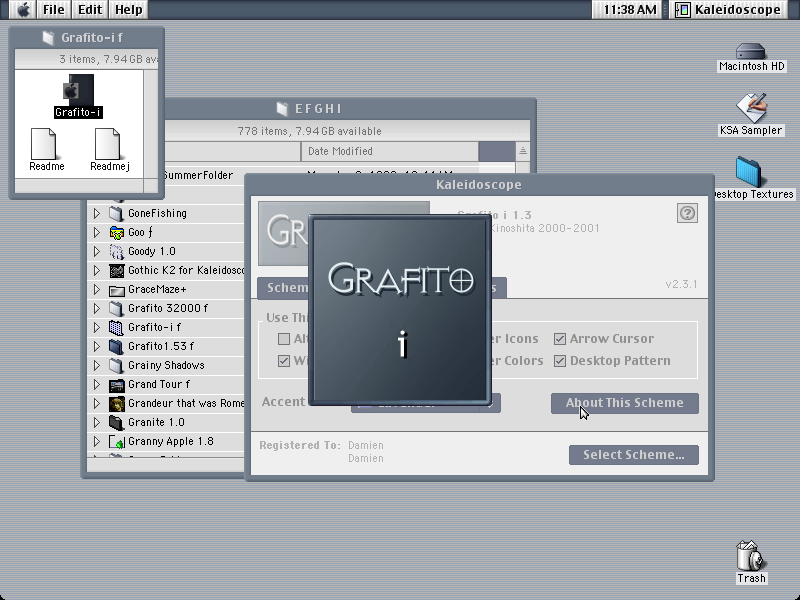Click the Grafito-i f folder icon in list
The image size is (800, 600).
tap(116, 328)
